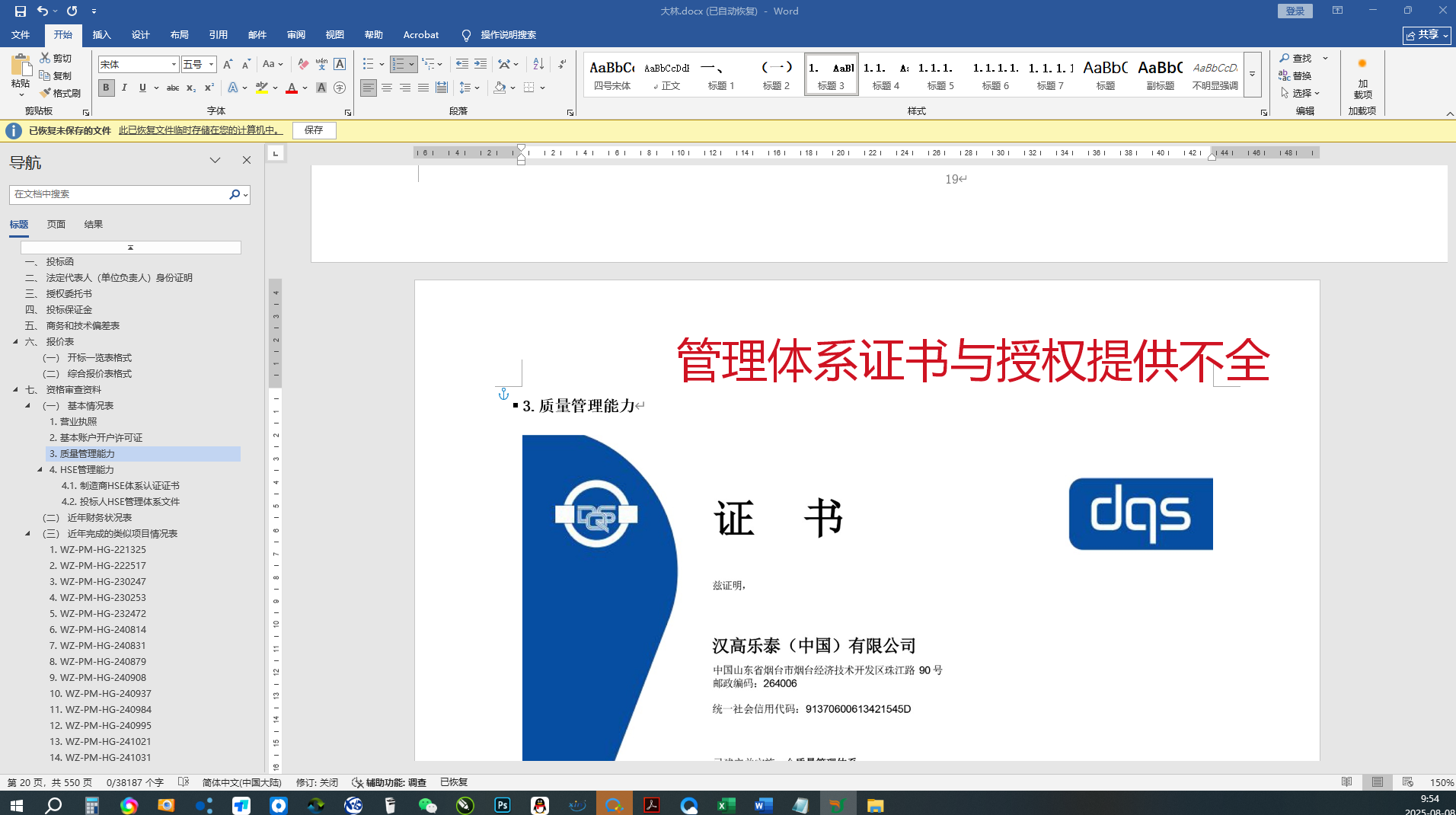Click the Replace tool in the editing group
1456x815 pixels.
pyautogui.click(x=1295, y=75)
